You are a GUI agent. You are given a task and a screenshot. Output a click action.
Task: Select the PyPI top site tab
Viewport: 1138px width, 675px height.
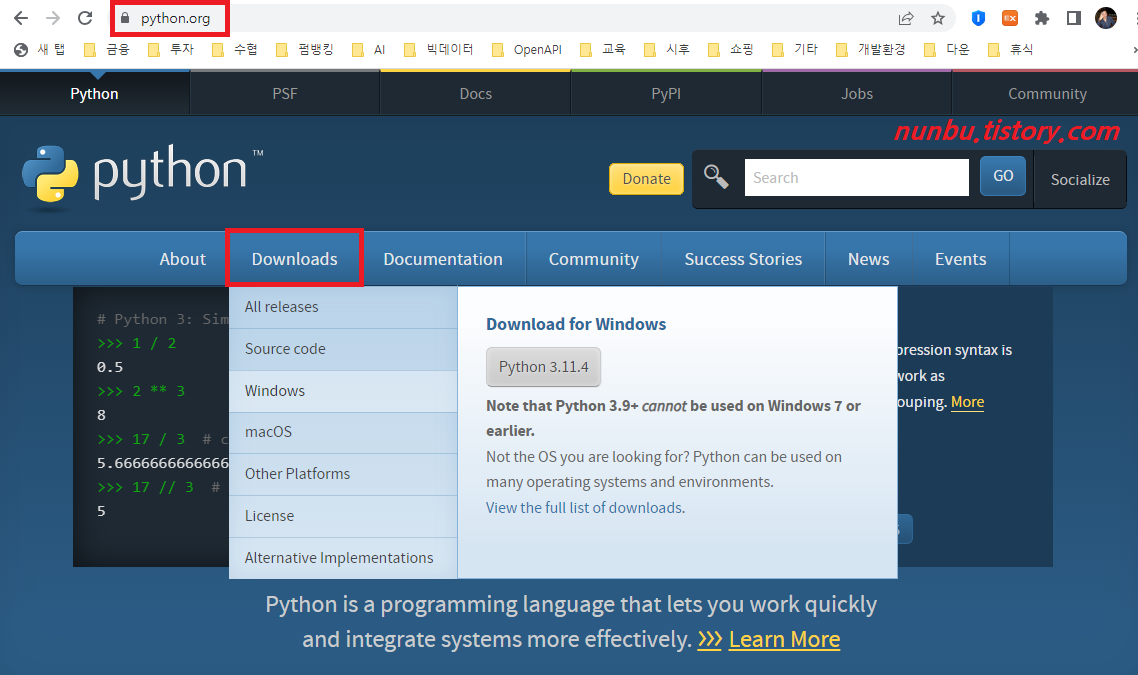(666, 94)
